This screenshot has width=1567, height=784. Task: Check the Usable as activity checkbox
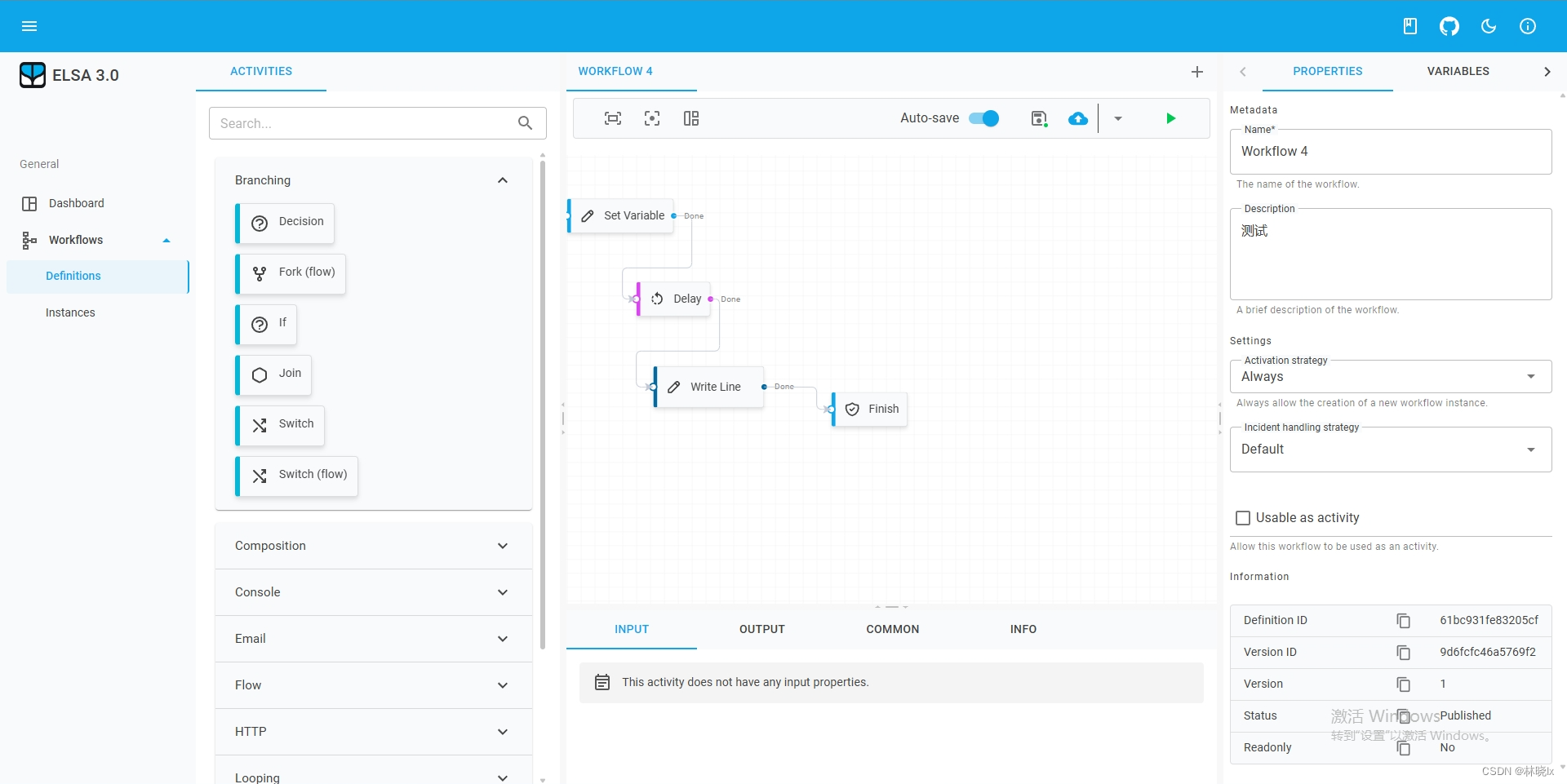click(1243, 518)
